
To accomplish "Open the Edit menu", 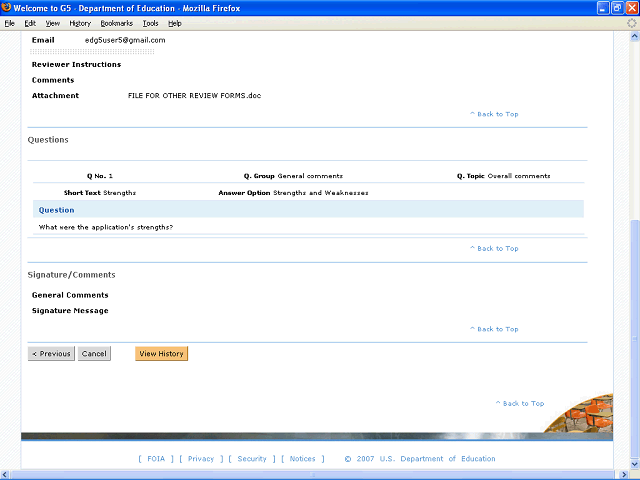I will [30, 23].
